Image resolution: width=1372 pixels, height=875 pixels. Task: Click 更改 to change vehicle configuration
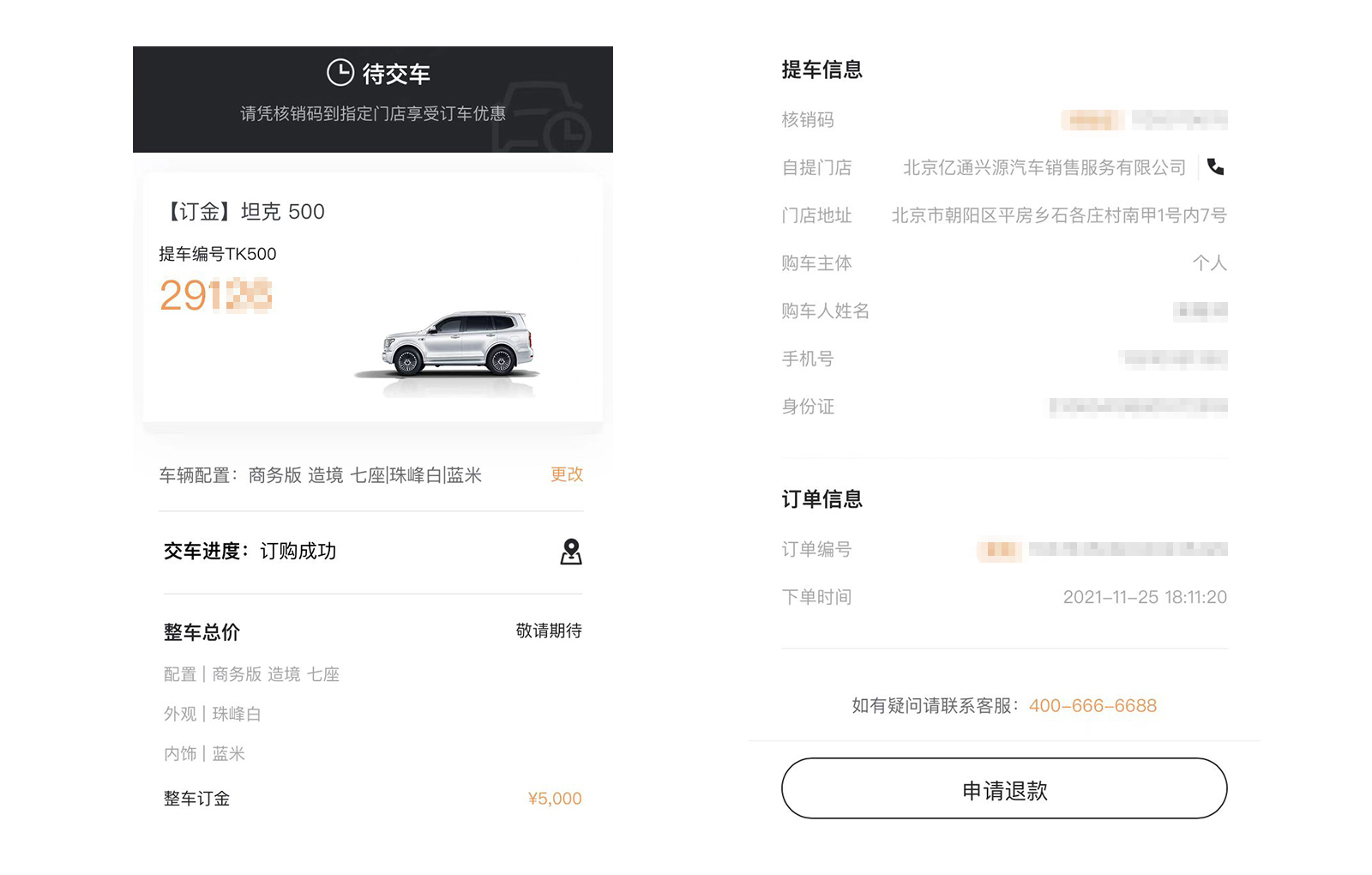(566, 474)
